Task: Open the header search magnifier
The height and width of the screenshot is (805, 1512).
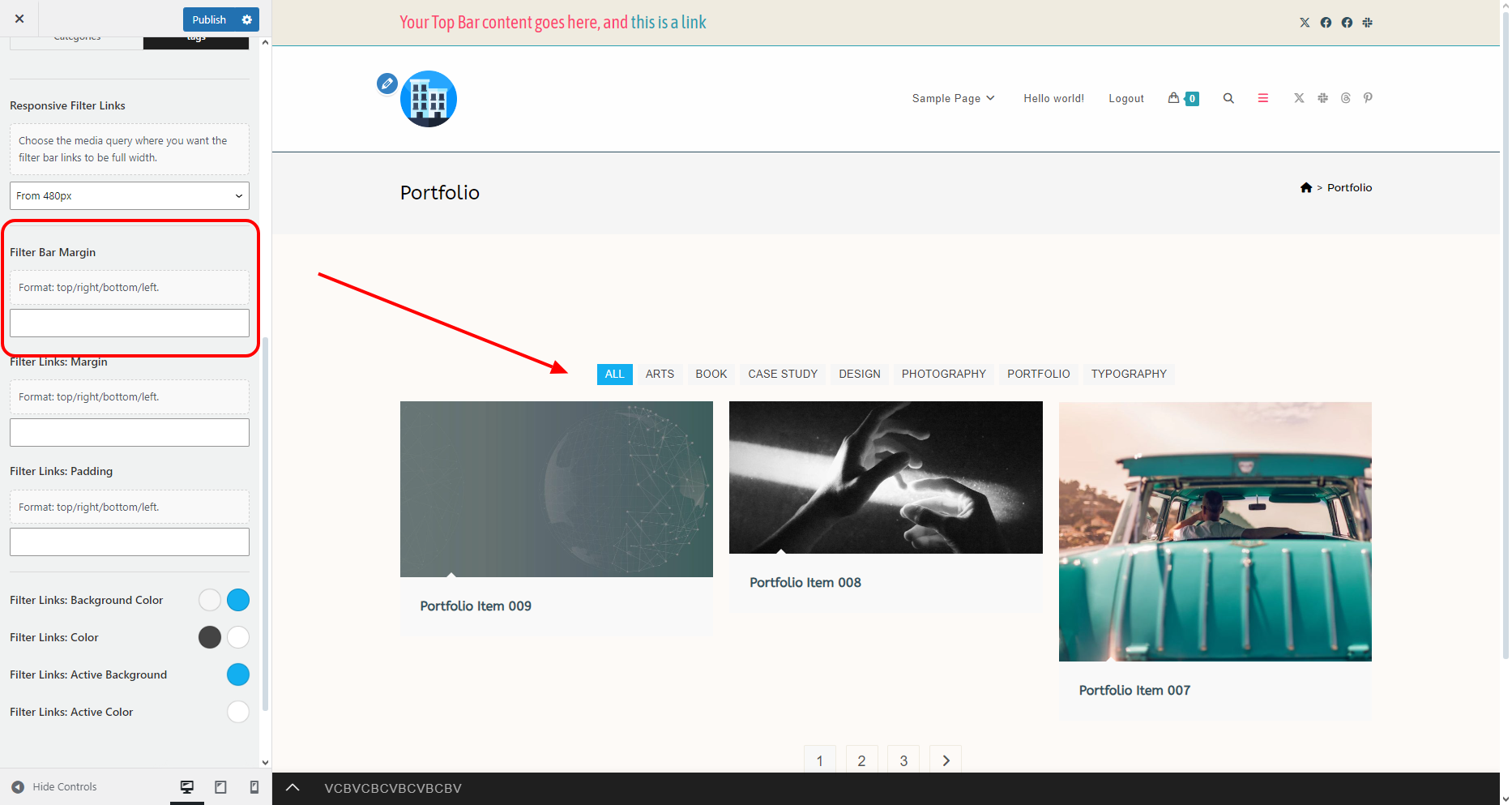Action: coord(1228,98)
